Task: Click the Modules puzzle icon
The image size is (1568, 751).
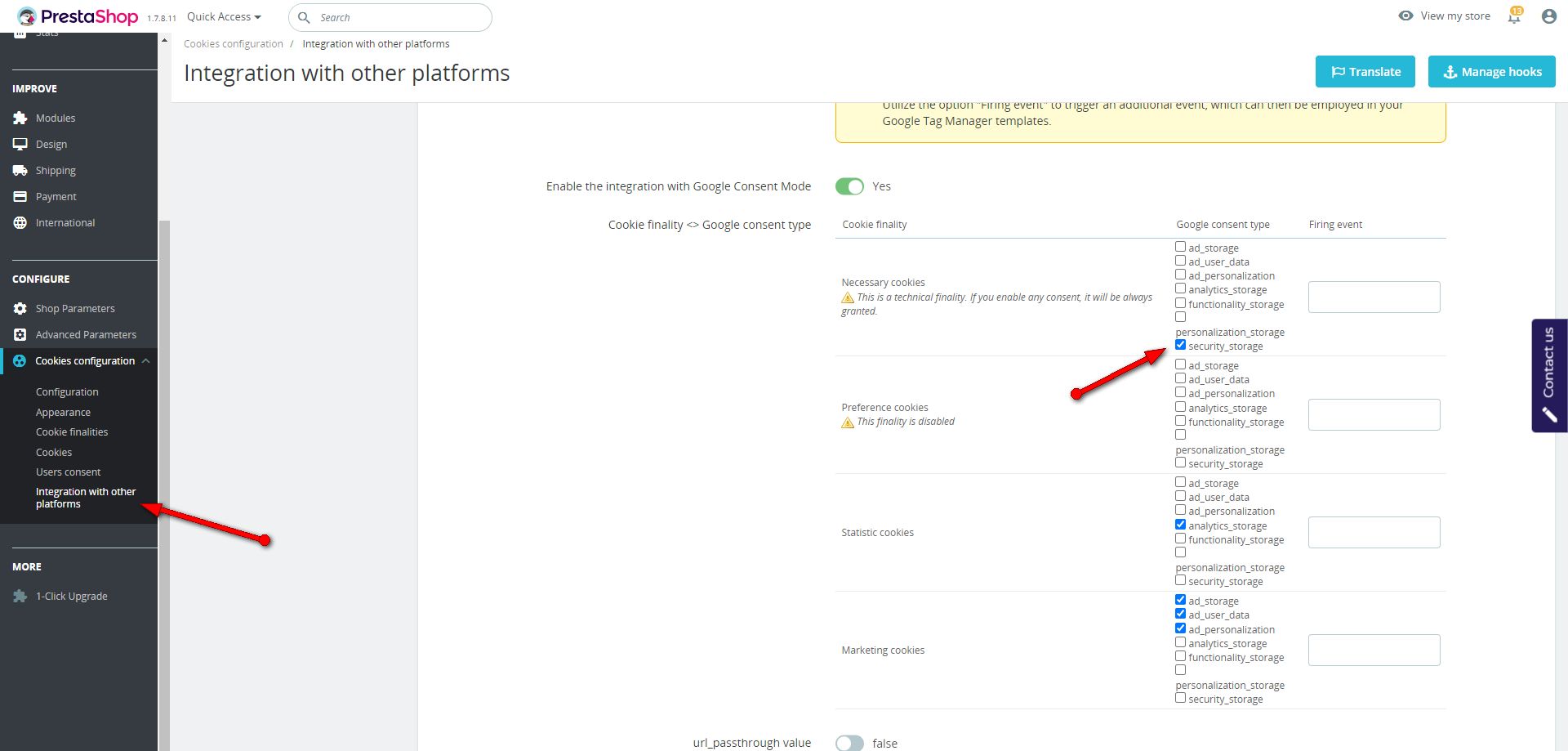Action: point(20,118)
